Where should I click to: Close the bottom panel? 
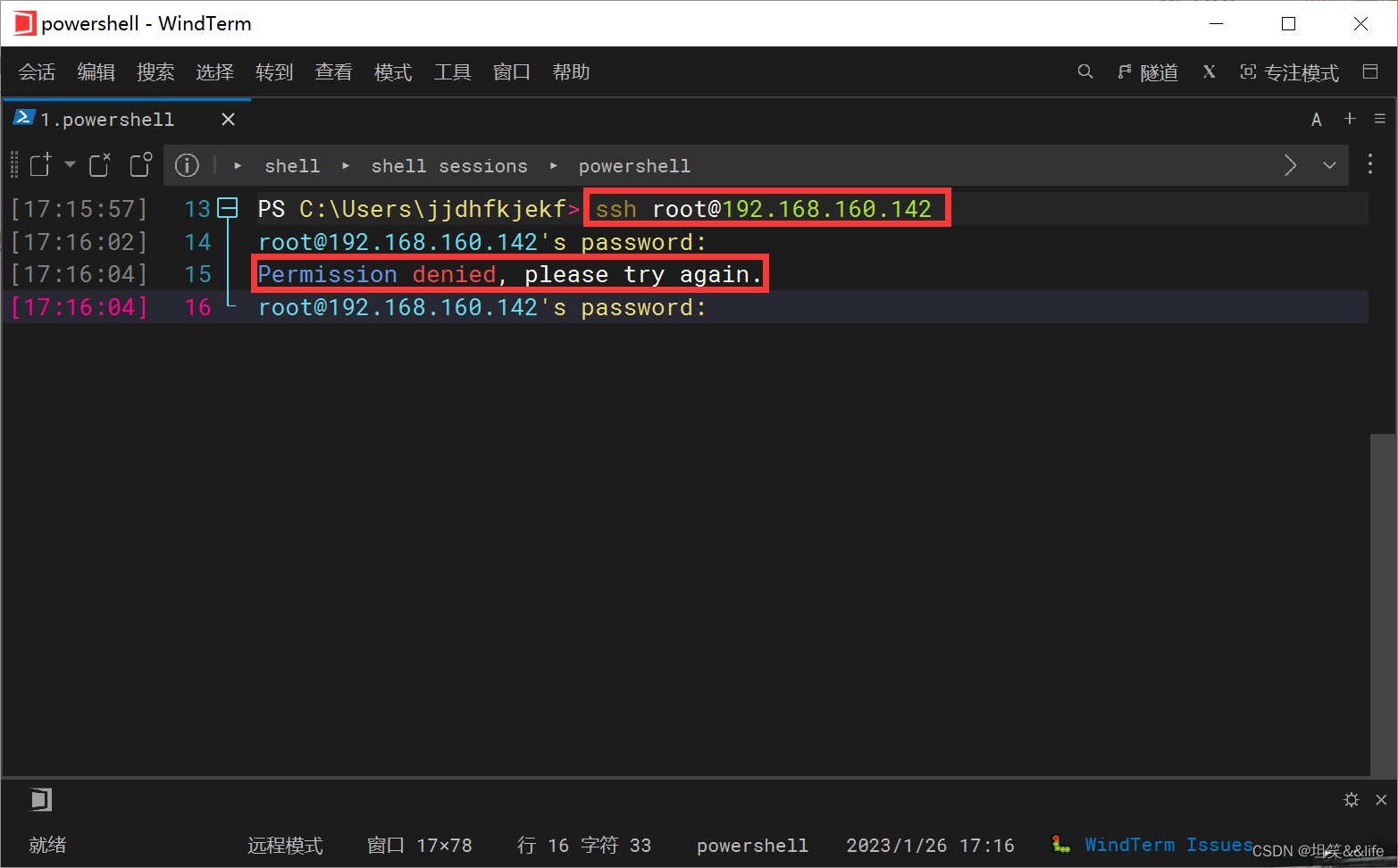[x=1381, y=799]
